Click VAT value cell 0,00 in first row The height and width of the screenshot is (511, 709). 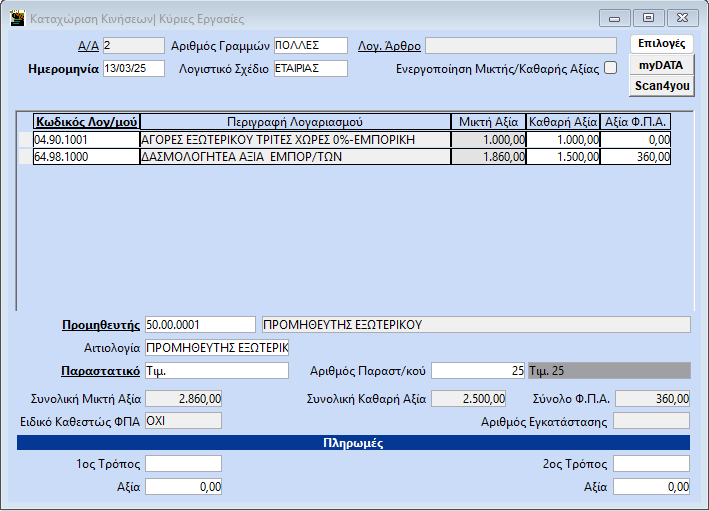click(635, 140)
